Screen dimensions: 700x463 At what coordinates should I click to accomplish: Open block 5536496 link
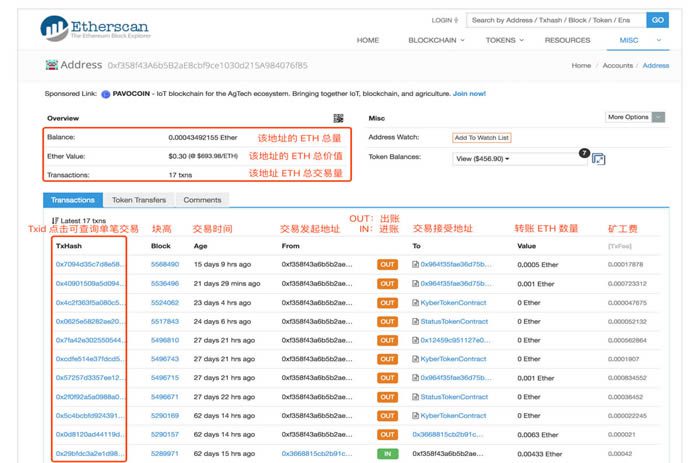[164, 283]
